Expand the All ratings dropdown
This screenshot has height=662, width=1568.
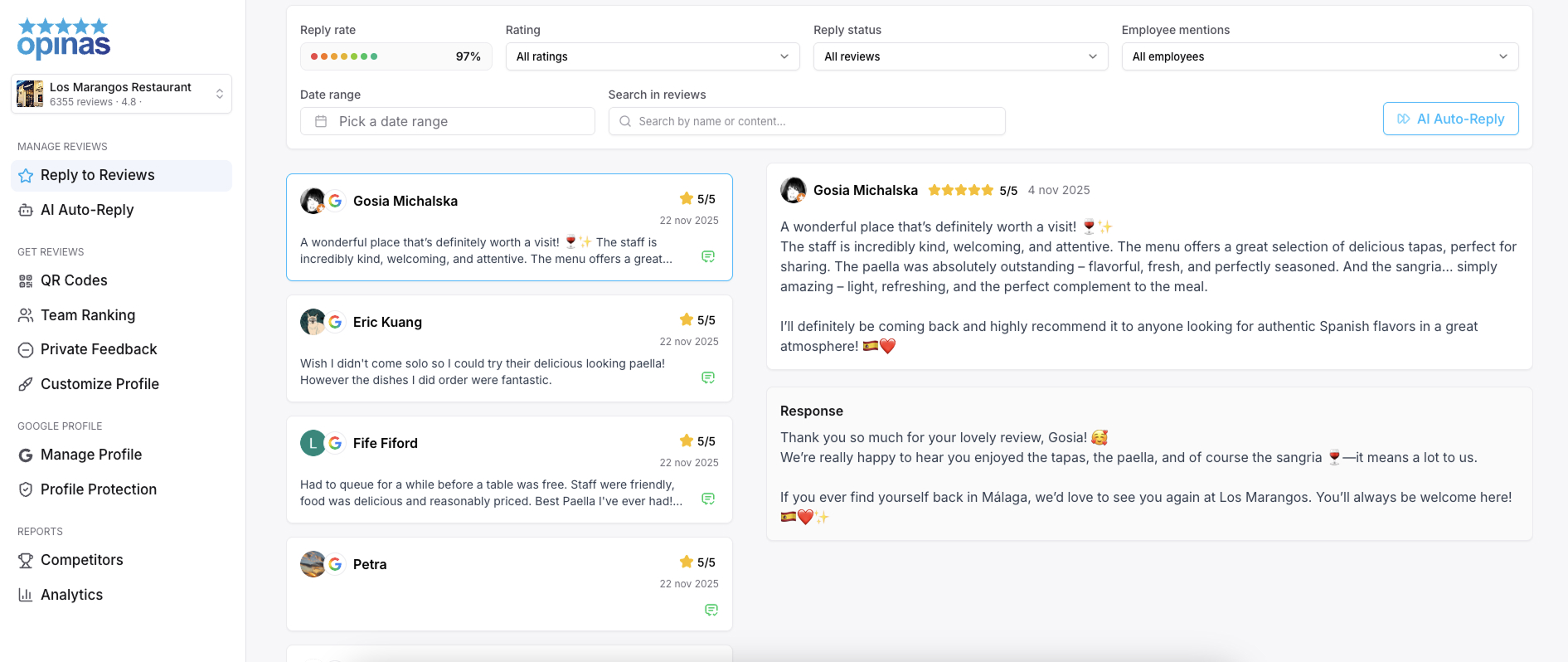[x=653, y=56]
